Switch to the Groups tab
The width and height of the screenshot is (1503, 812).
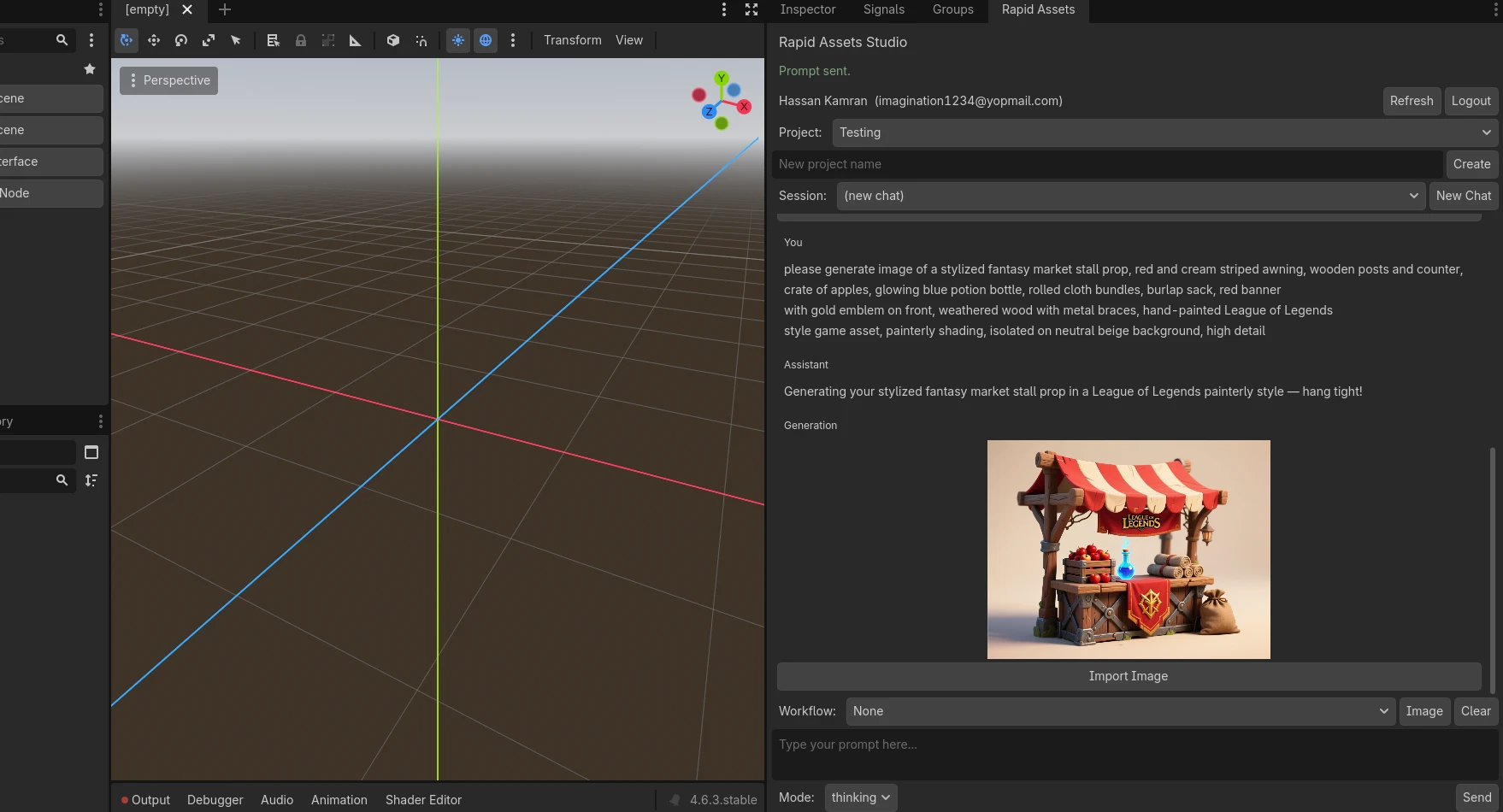point(953,9)
